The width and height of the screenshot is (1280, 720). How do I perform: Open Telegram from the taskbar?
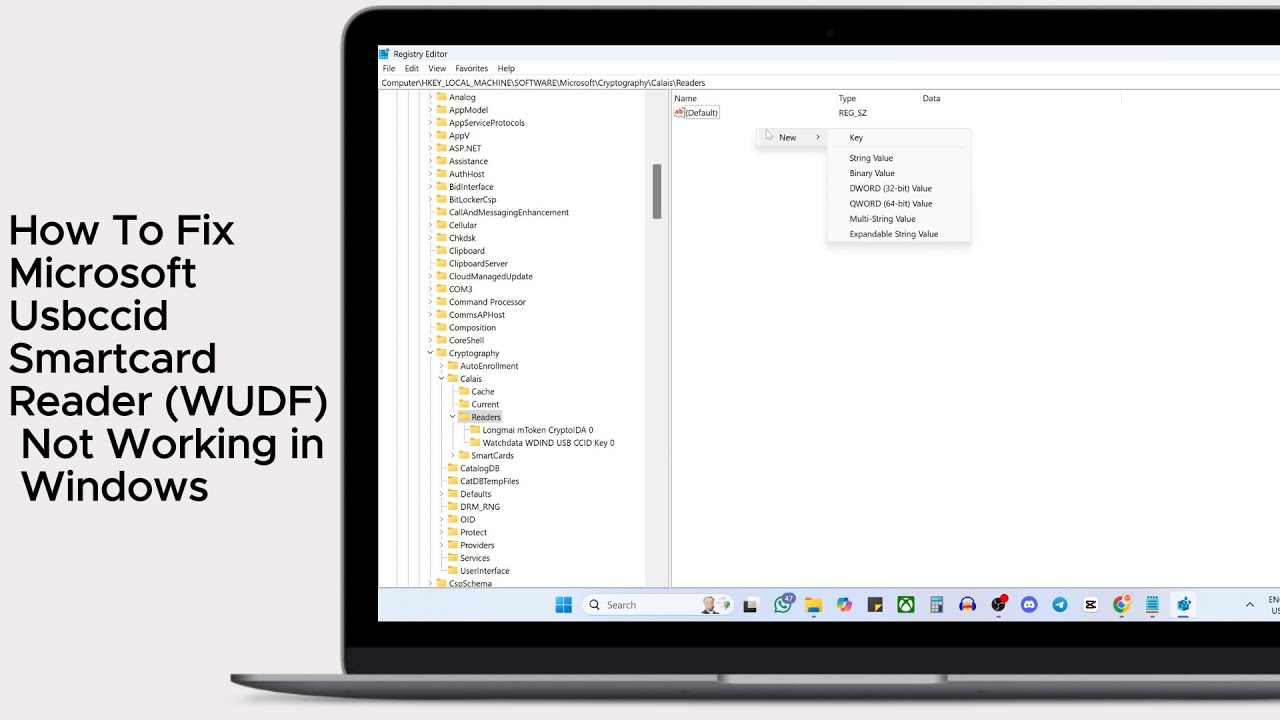click(1060, 605)
